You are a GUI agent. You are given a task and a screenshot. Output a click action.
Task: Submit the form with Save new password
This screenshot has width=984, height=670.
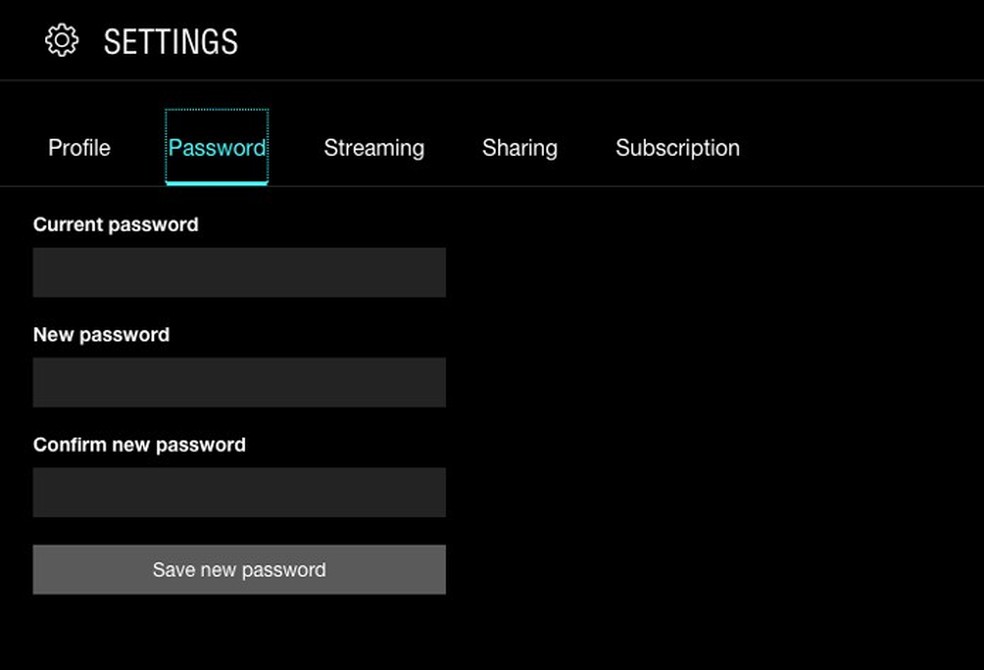[239, 570]
